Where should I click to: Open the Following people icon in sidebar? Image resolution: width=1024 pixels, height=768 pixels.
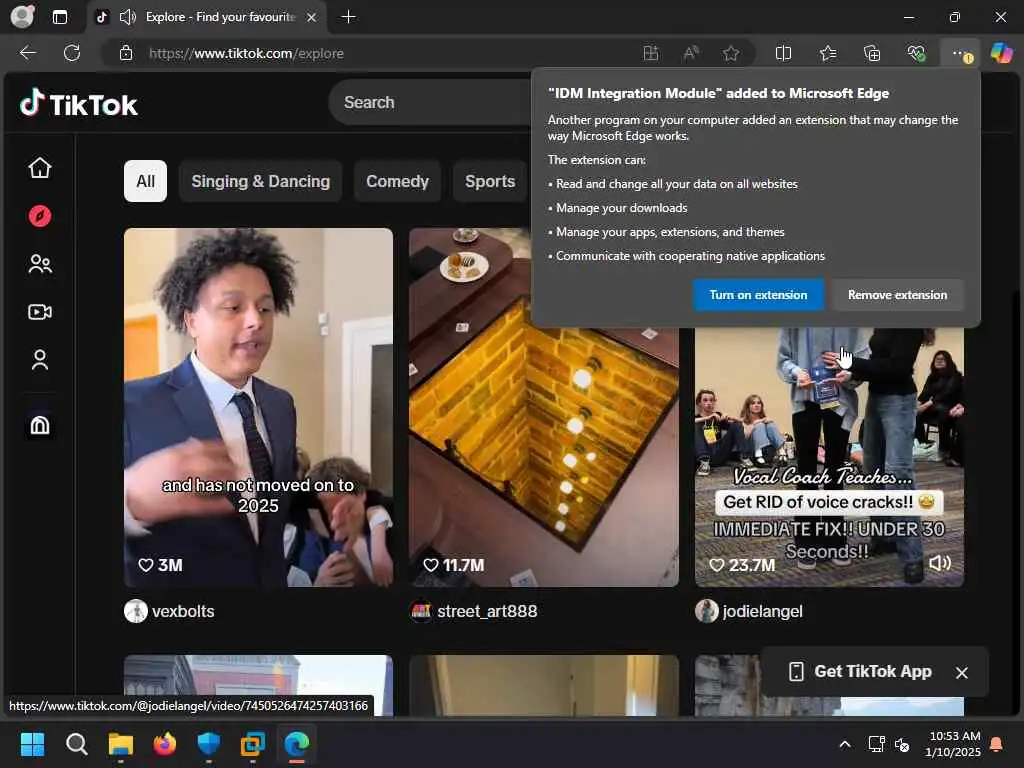(40, 264)
